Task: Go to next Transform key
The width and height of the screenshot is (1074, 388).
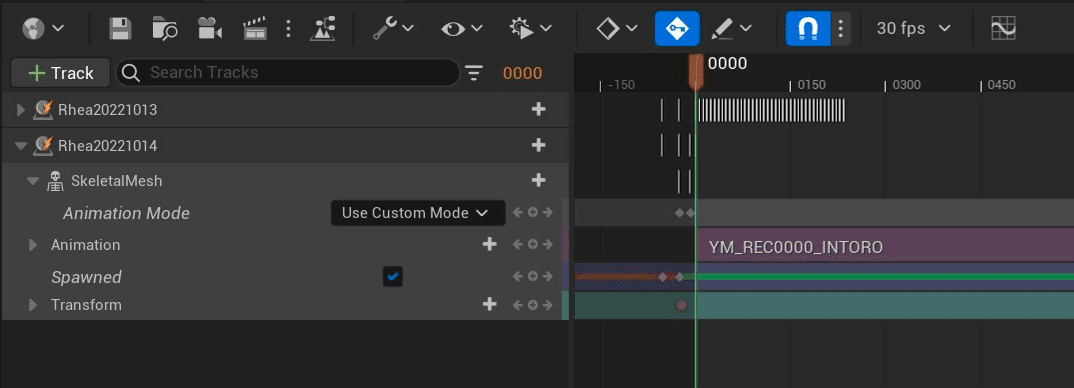Action: [547, 305]
